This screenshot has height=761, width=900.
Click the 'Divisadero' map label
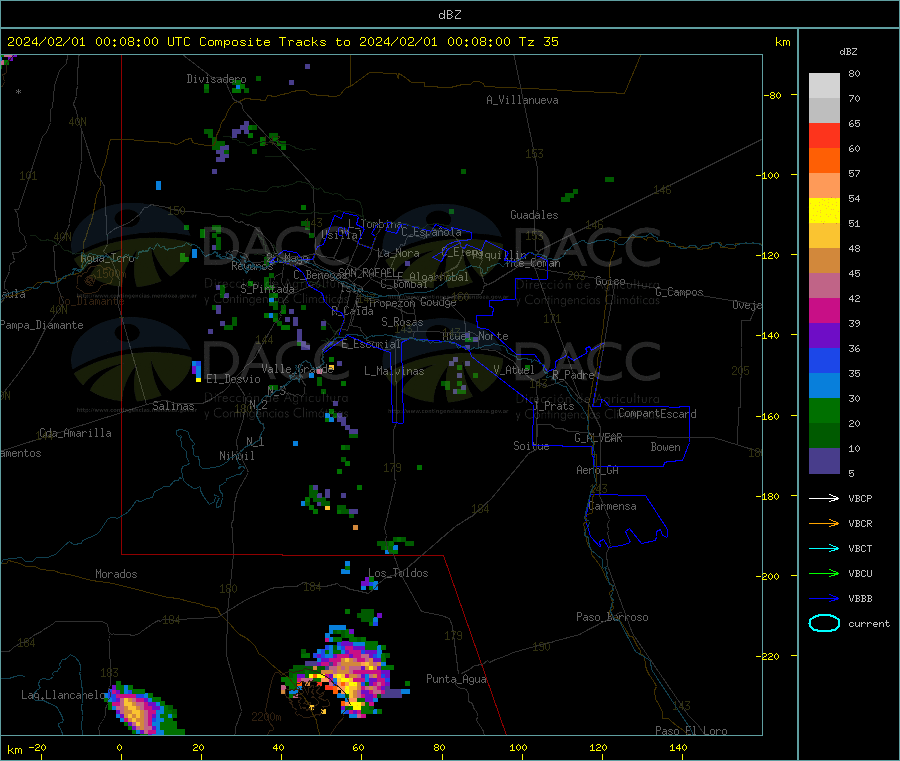[x=216, y=79]
